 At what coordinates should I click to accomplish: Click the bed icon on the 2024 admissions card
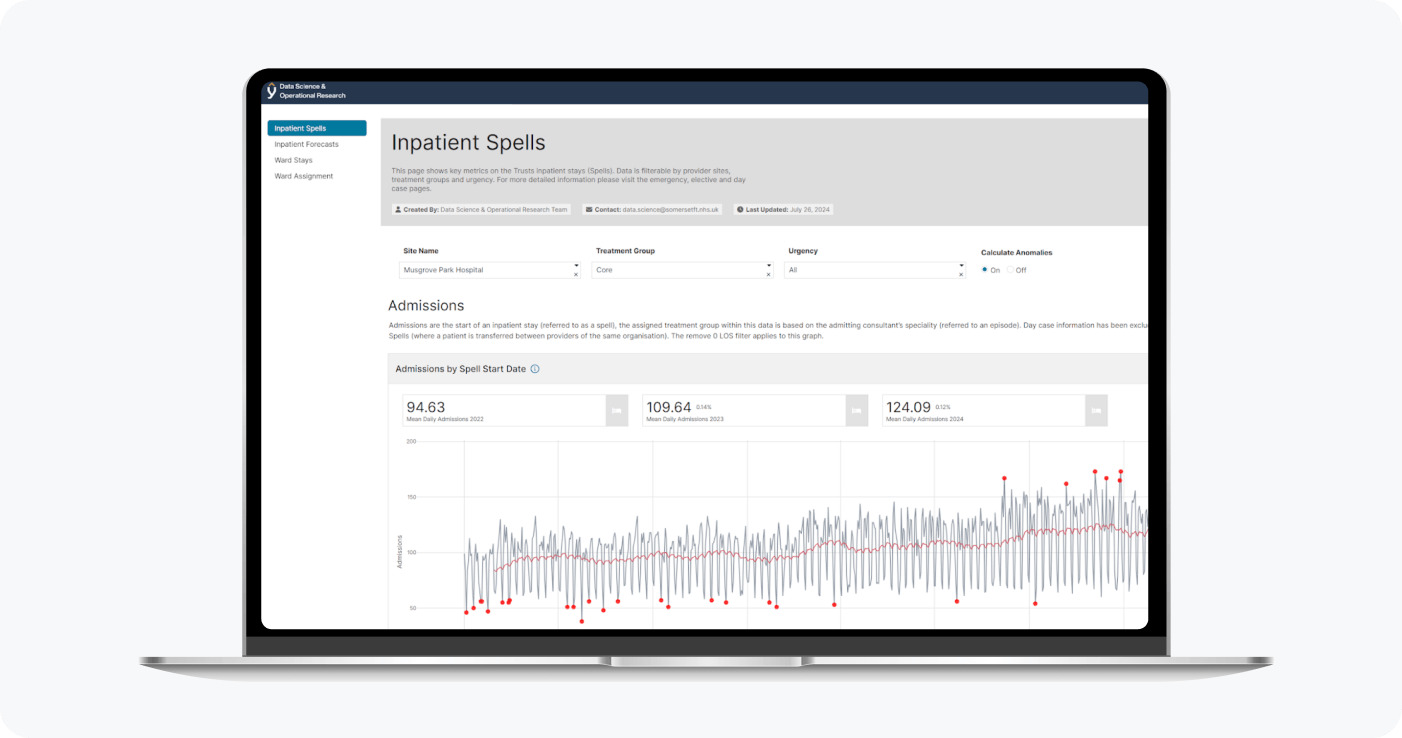point(1096,410)
